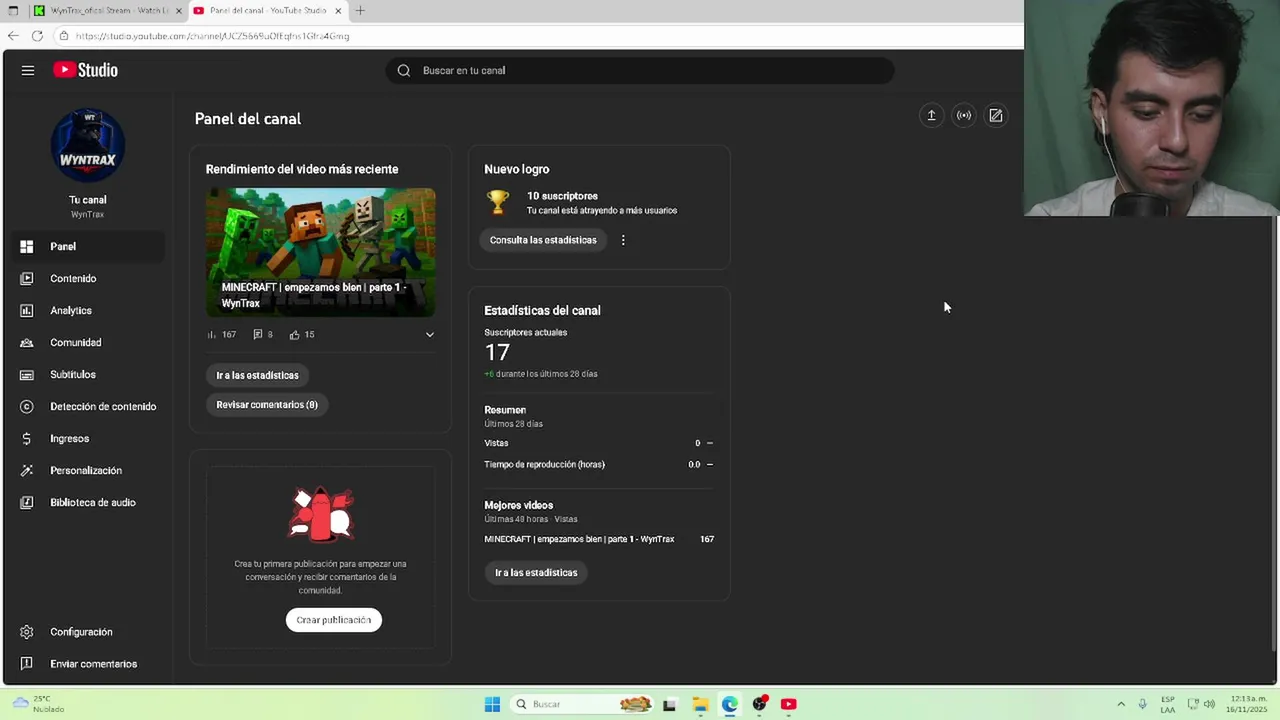Click Ir a las estadísticas under video
The width and height of the screenshot is (1280, 720).
[257, 375]
